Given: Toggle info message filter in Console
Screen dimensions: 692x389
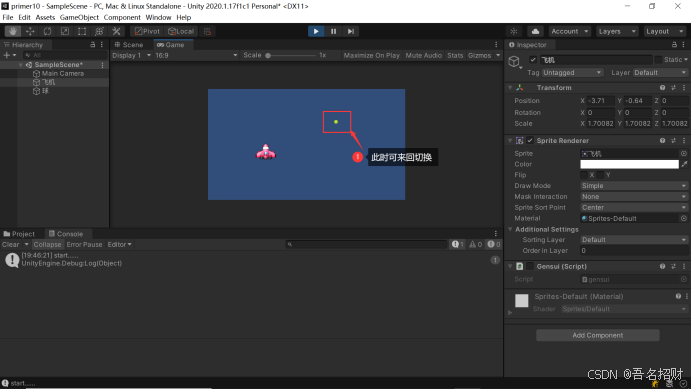Looking at the screenshot, I should [x=457, y=244].
